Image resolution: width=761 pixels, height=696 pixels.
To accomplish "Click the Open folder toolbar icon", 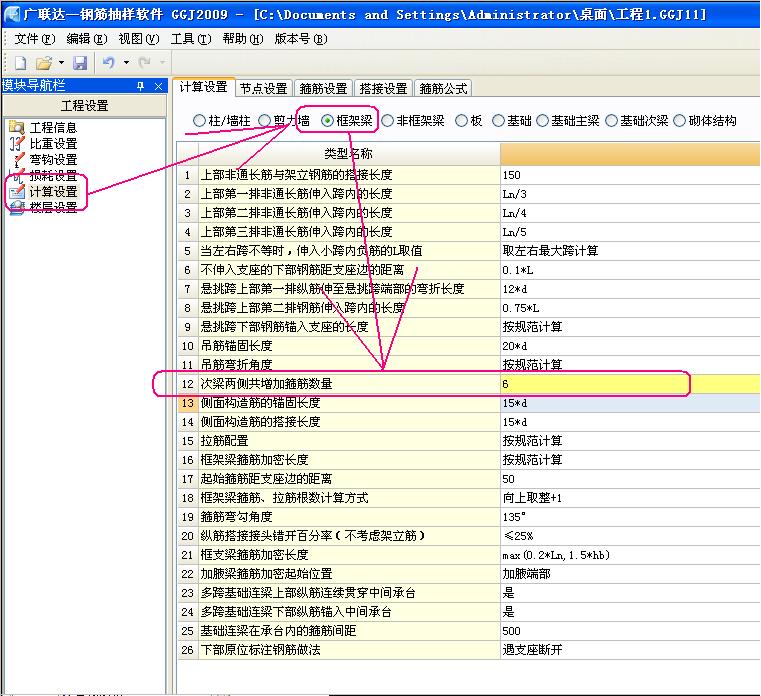I will [44, 63].
